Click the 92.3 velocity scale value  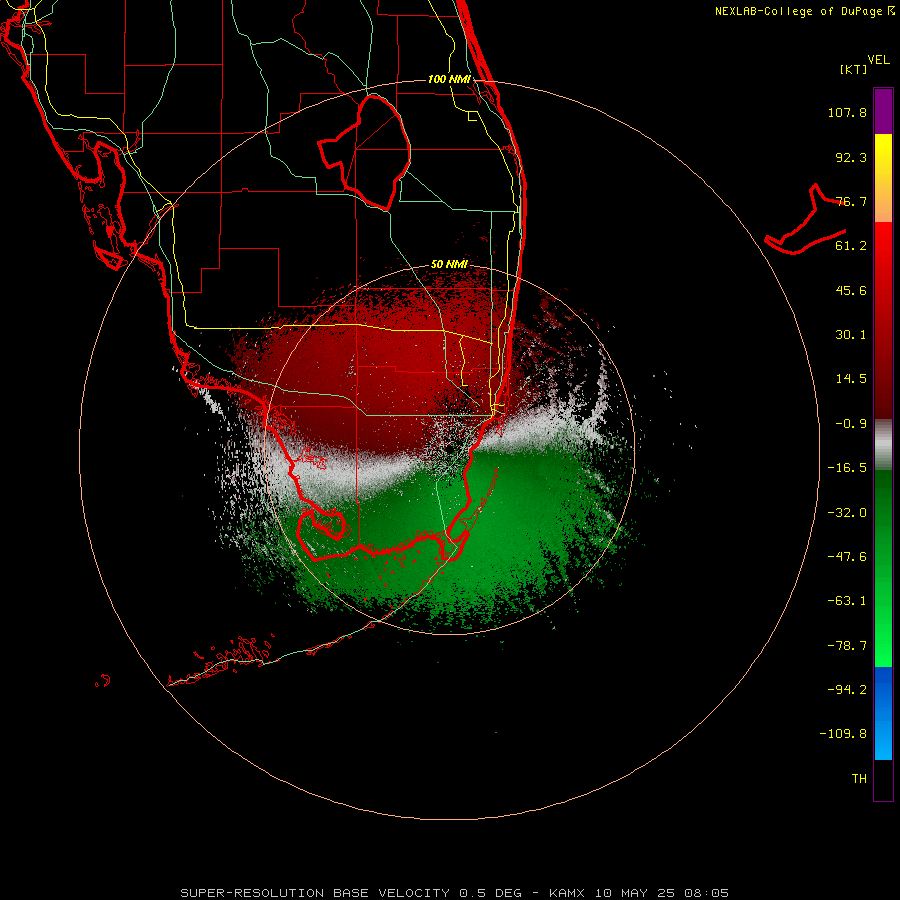851,157
